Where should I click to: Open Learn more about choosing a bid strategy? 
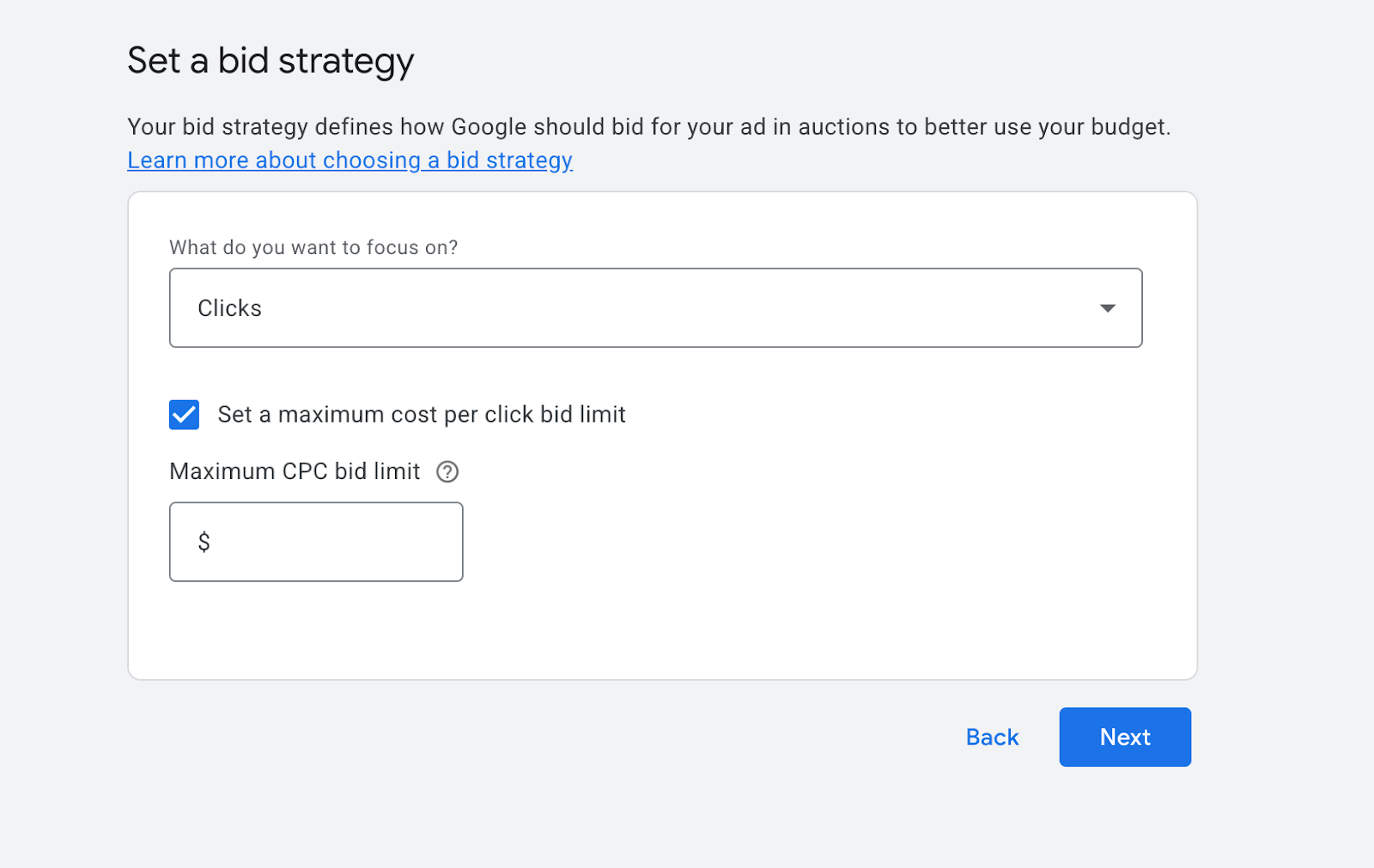tap(350, 160)
